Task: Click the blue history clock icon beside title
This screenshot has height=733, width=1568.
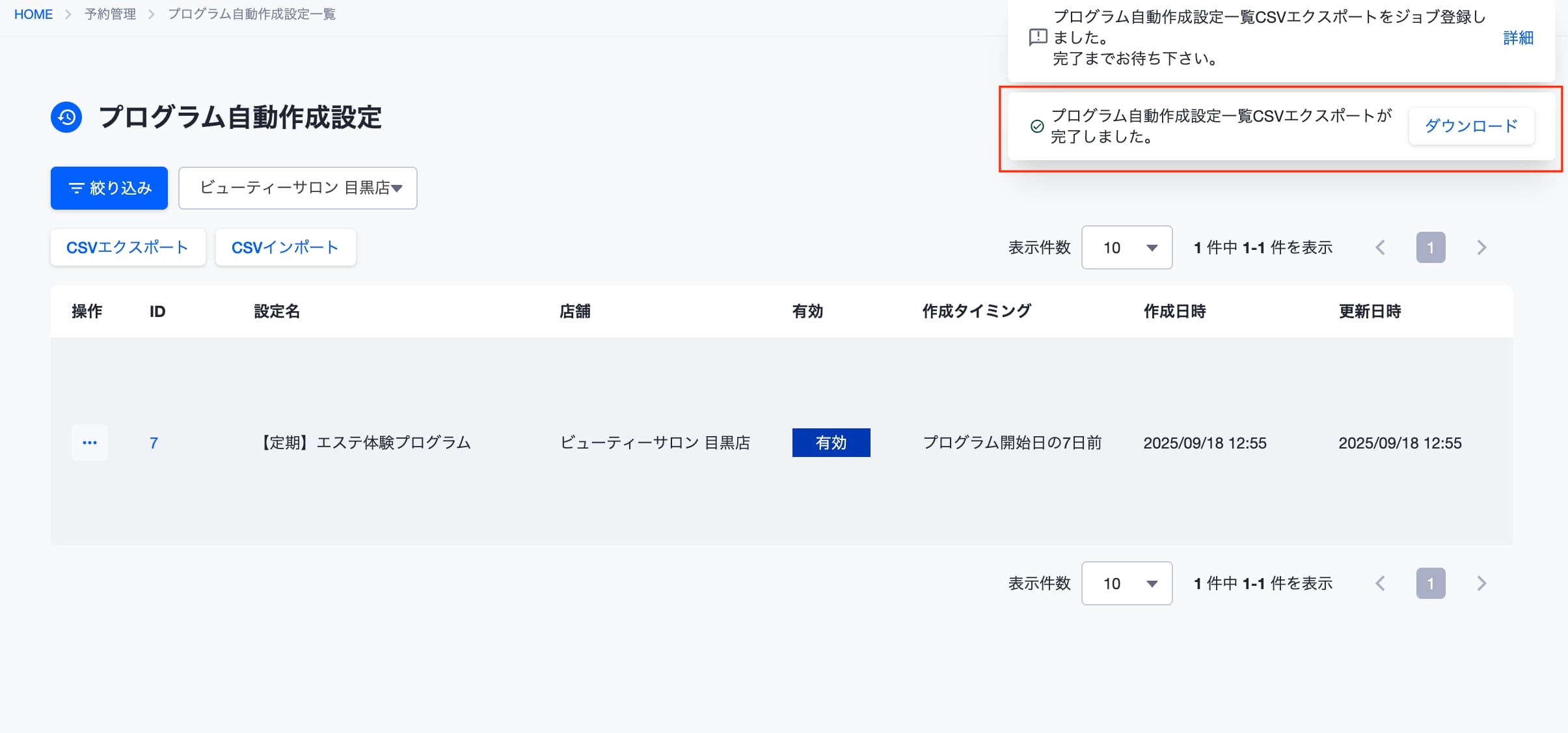Action: pos(66,117)
